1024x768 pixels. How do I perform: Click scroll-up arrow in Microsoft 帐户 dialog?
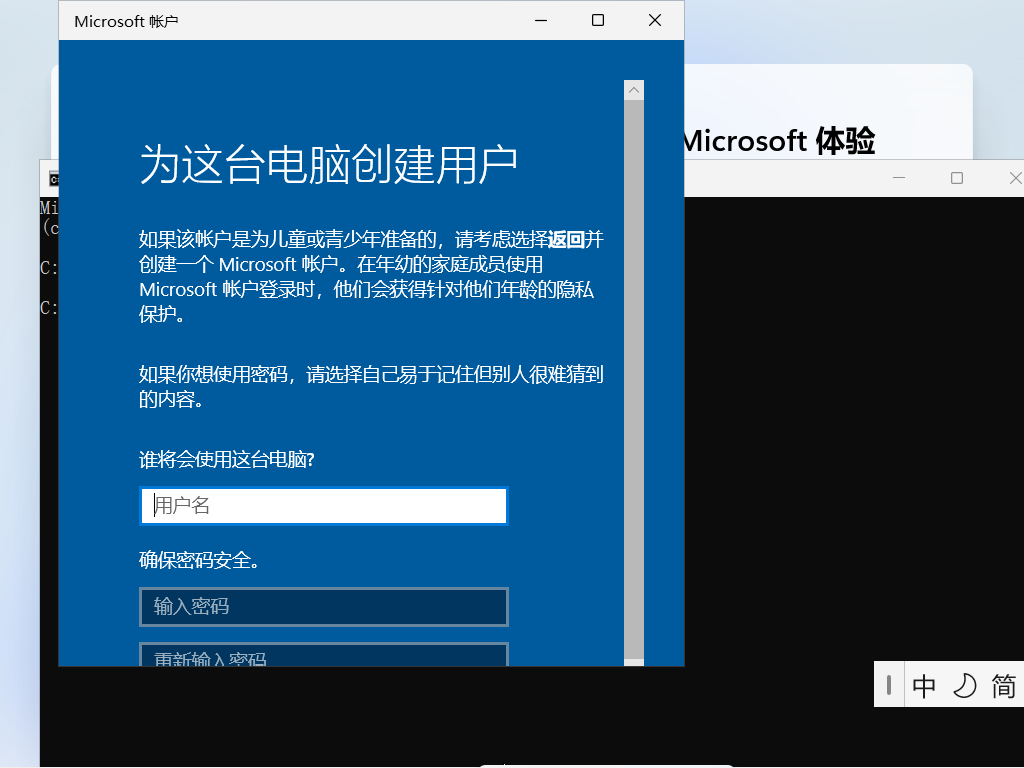tap(634, 90)
